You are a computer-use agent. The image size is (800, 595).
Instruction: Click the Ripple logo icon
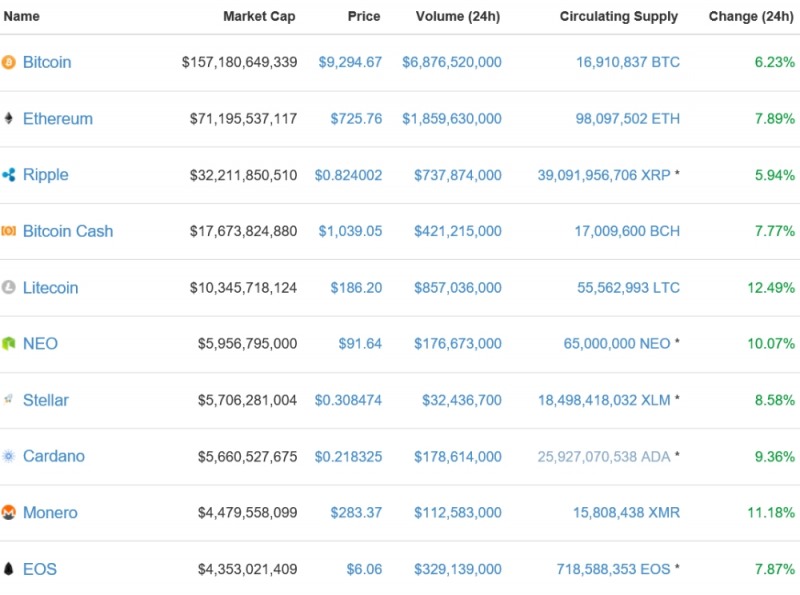click(x=9, y=175)
